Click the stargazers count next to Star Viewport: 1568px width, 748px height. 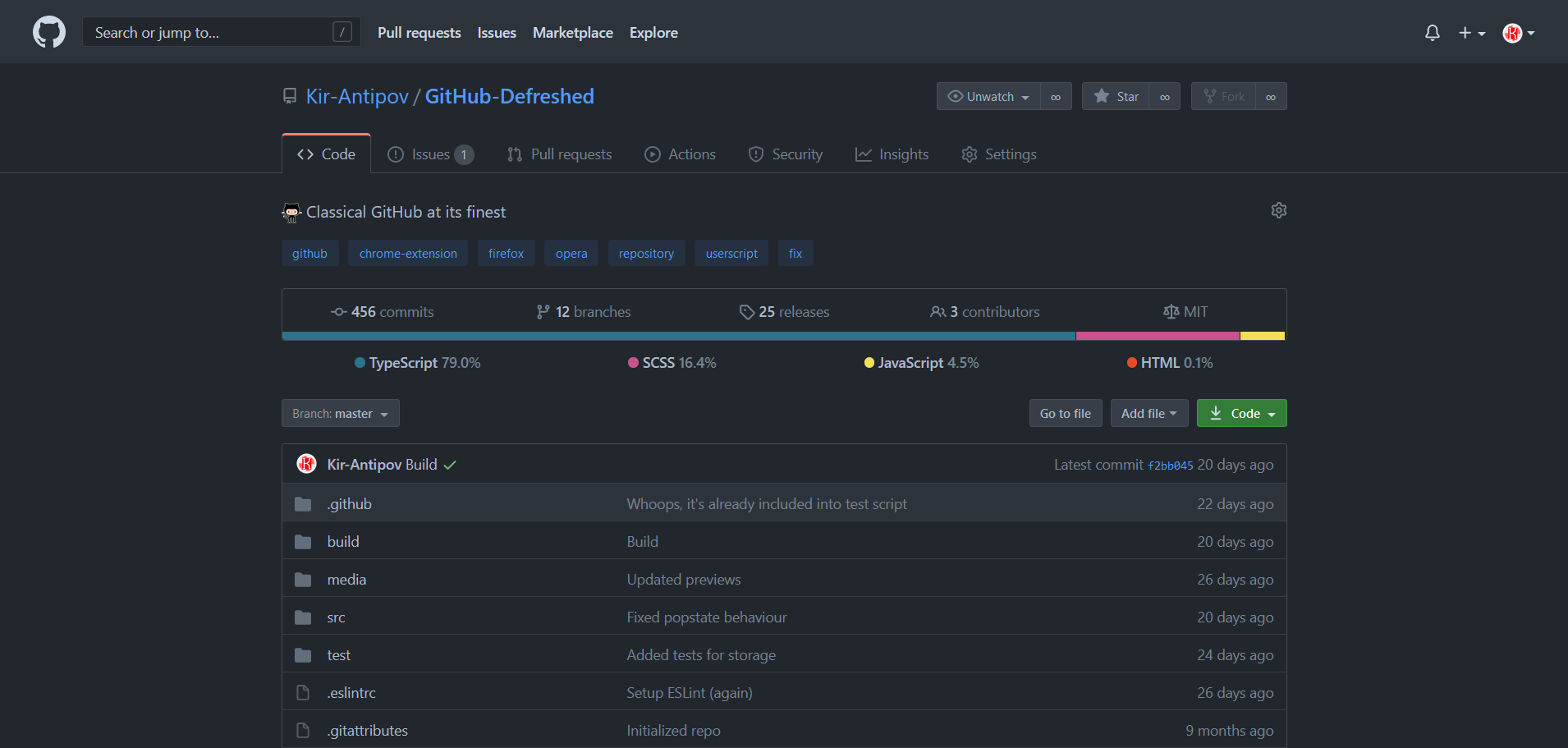[1165, 97]
